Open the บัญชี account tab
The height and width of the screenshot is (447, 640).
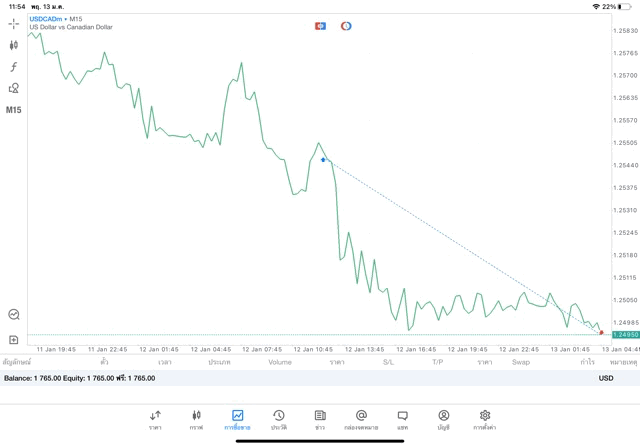point(443,419)
